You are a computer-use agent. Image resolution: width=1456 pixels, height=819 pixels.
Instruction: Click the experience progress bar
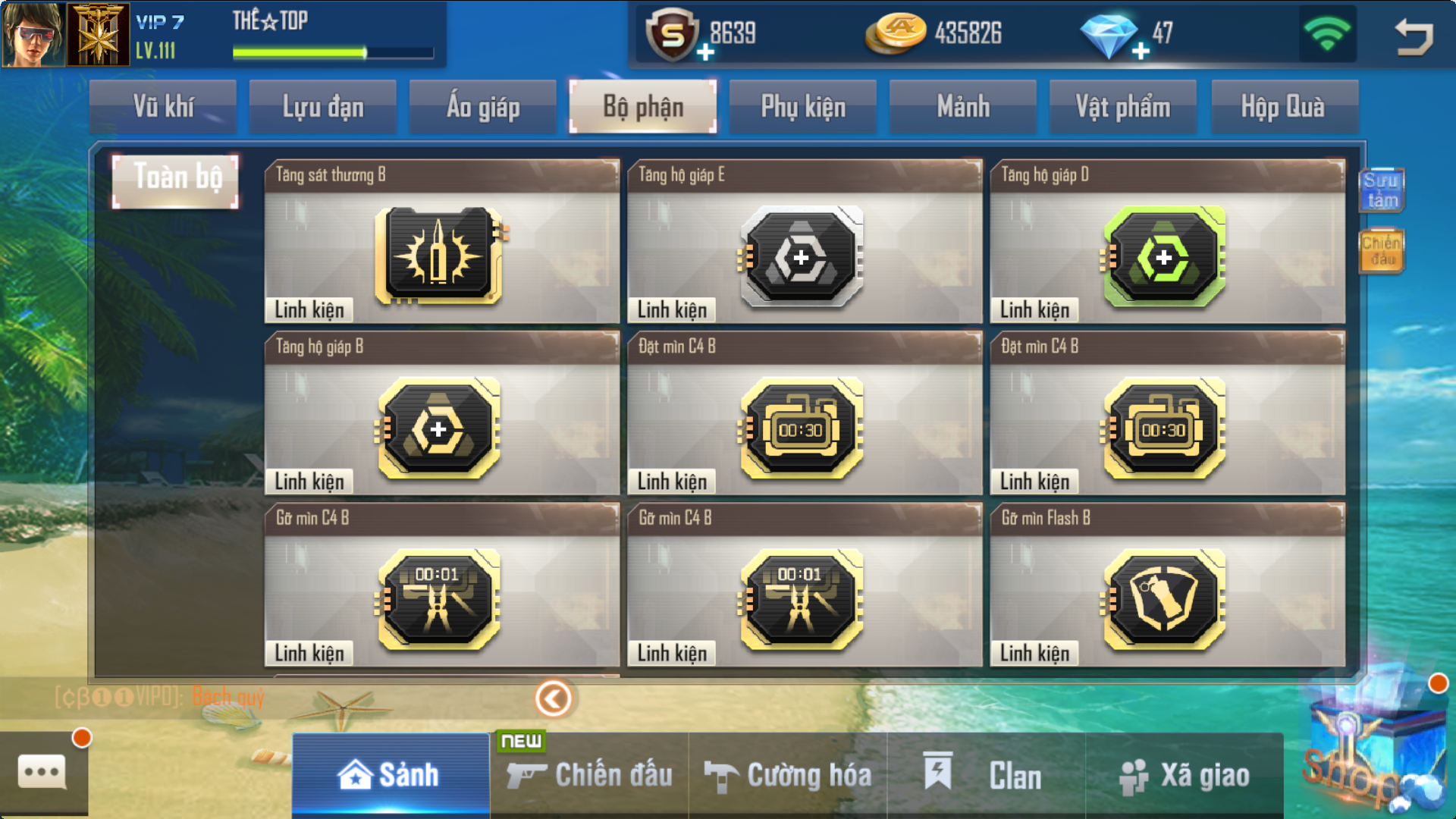[333, 52]
